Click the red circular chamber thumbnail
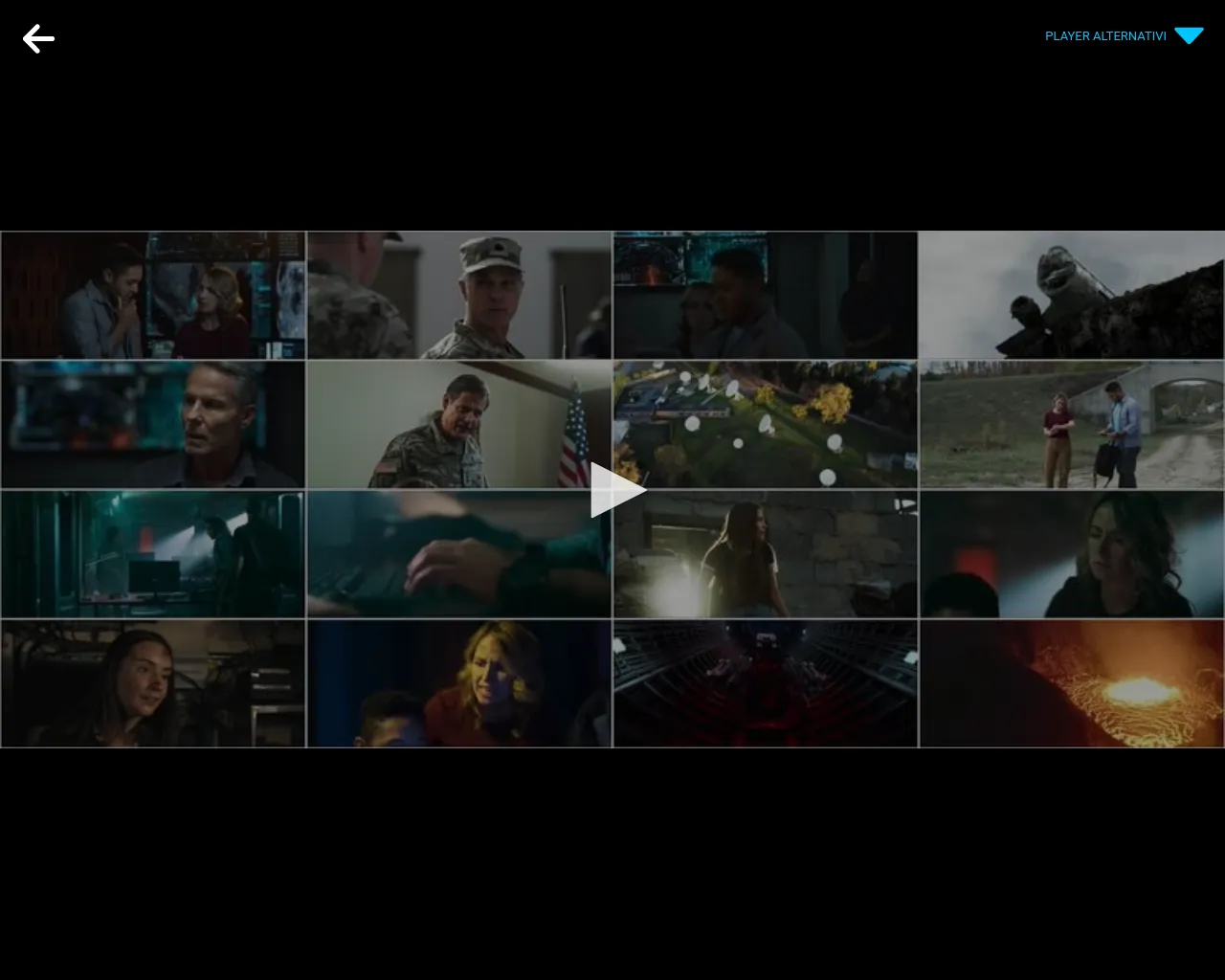 pyautogui.click(x=766, y=683)
